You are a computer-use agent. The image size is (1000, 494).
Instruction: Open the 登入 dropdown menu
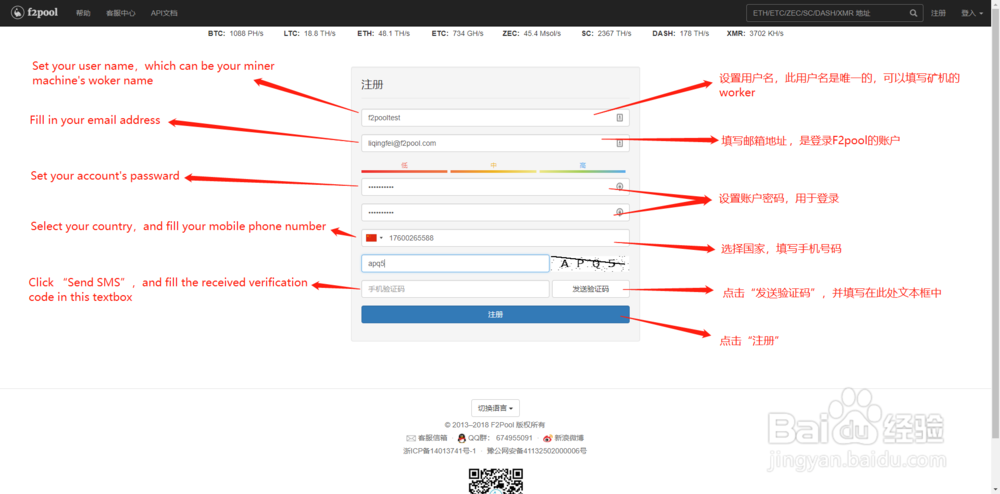[x=971, y=13]
